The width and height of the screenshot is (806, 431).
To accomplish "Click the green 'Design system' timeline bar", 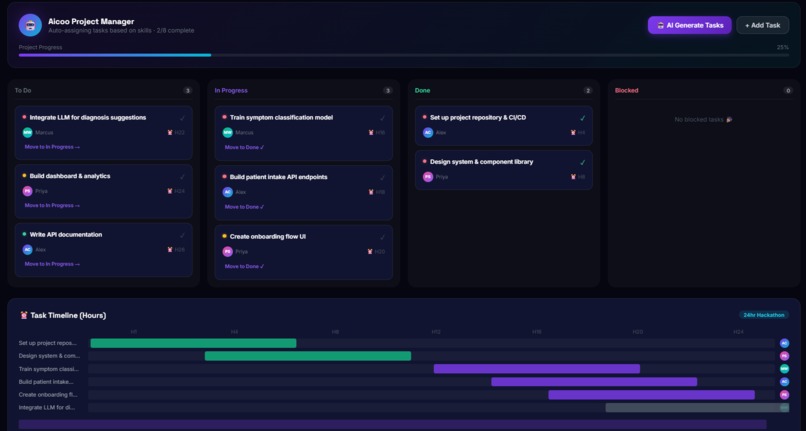I will 308,356.
